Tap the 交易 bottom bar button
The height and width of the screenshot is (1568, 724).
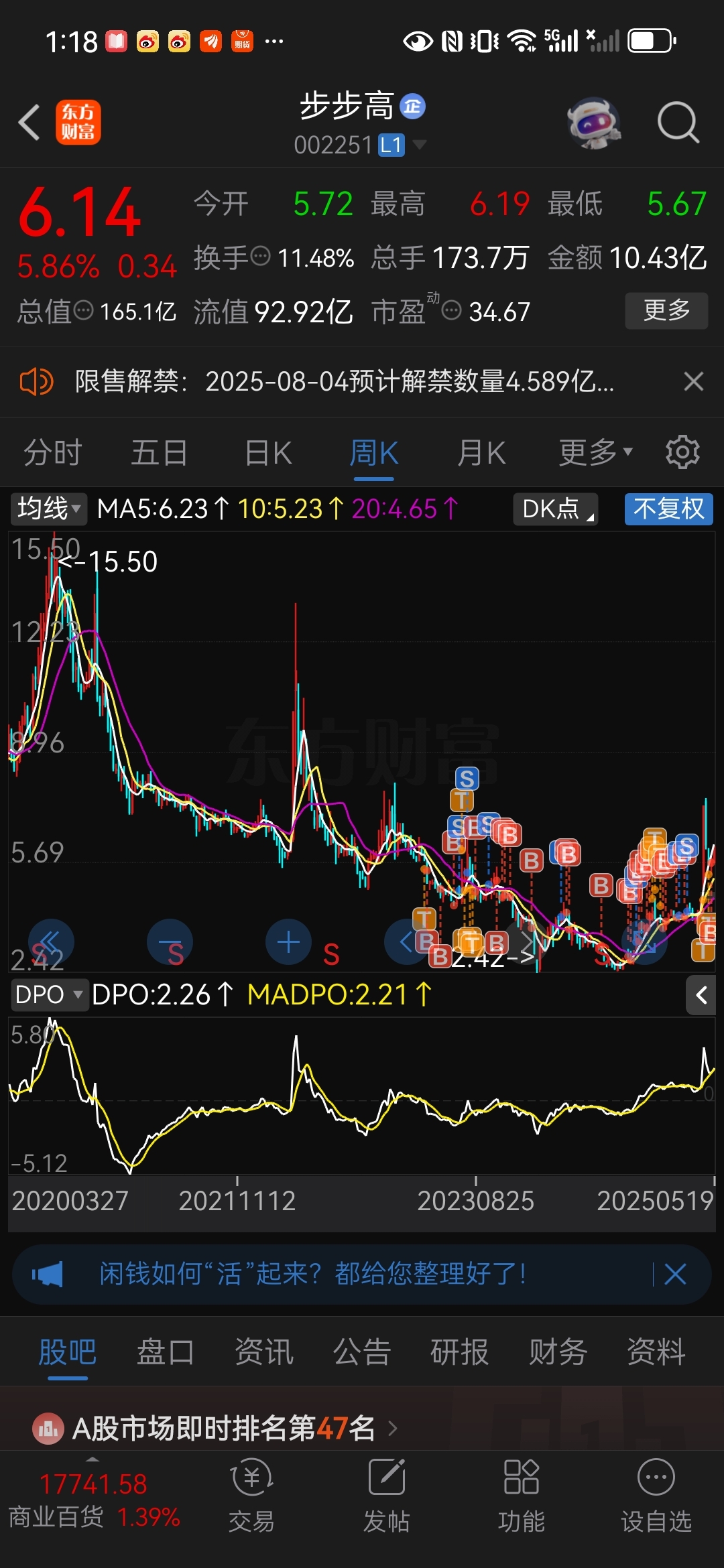[x=251, y=1496]
